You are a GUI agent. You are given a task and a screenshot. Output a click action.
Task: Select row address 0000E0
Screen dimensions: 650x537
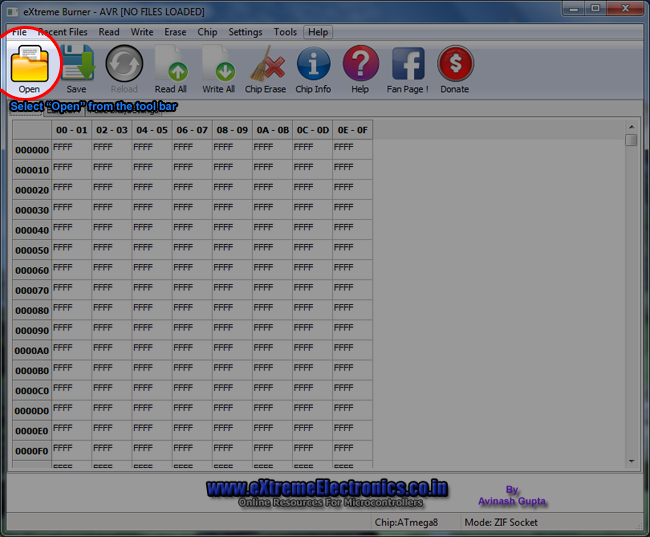click(32, 431)
